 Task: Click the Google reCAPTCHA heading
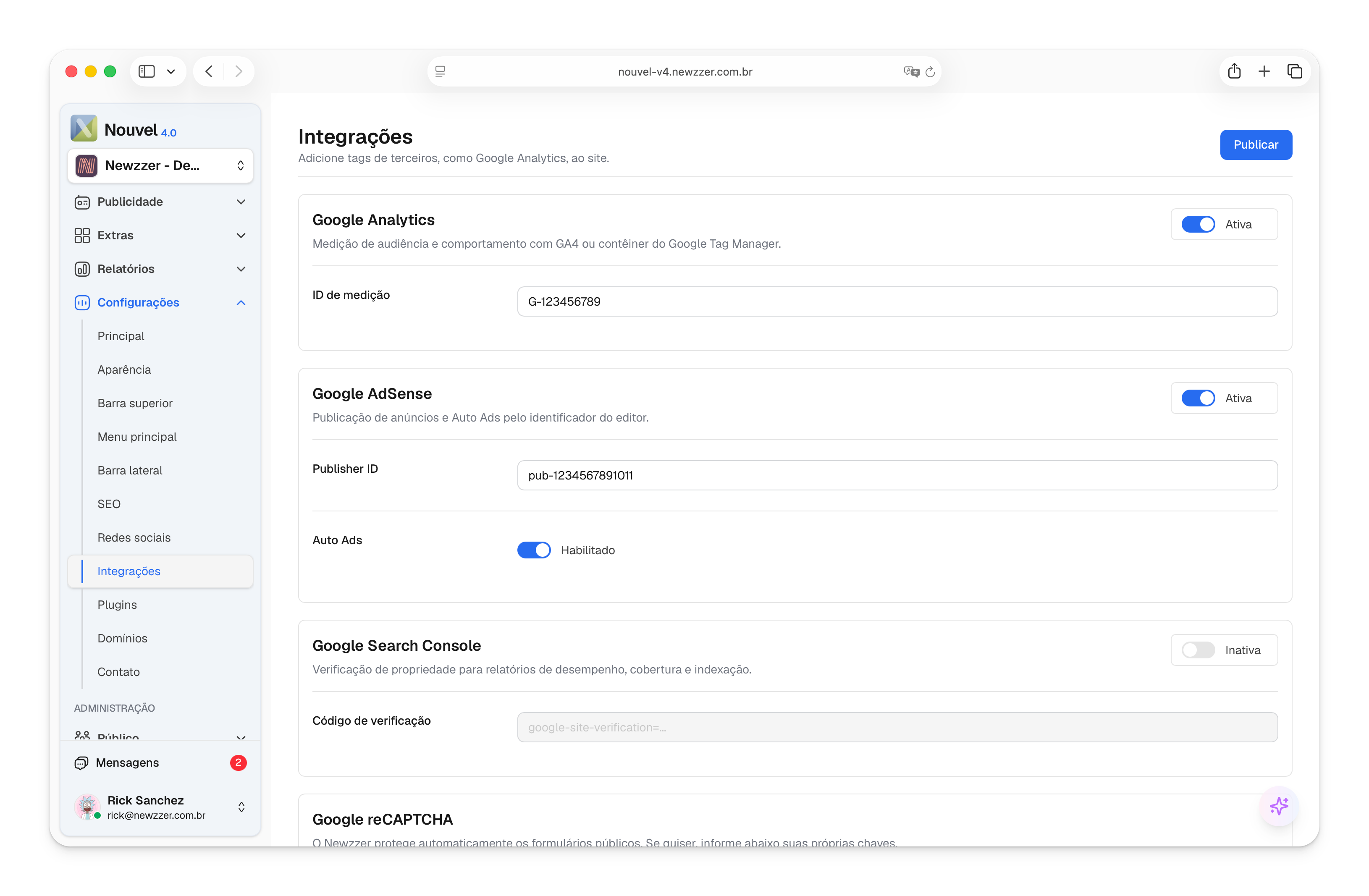(383, 820)
